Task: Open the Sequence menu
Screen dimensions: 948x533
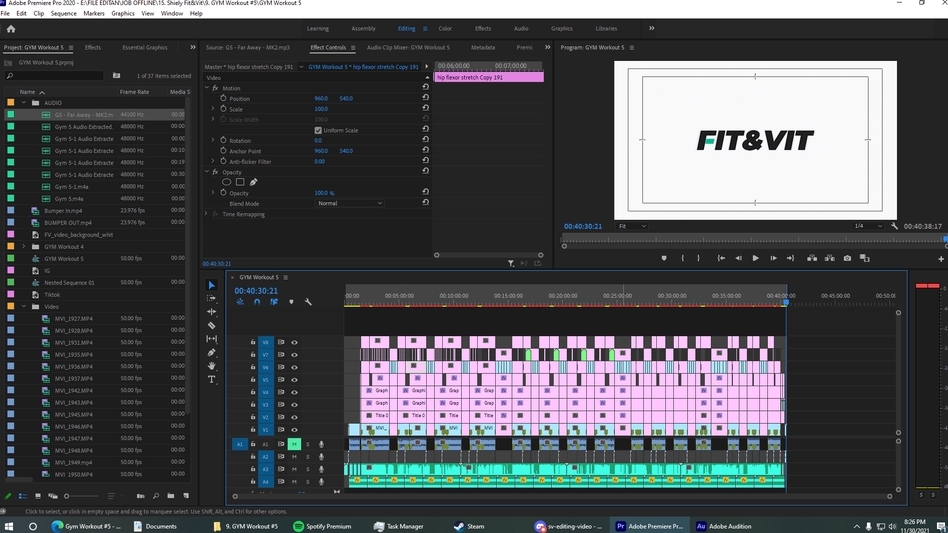Action: 63,14
